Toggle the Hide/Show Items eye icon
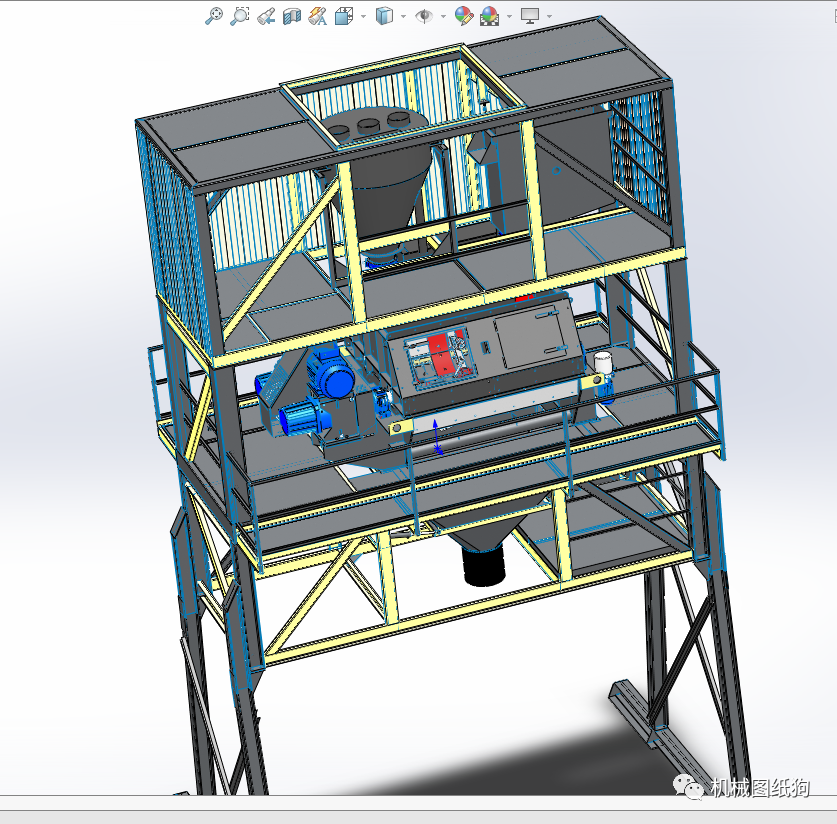The width and height of the screenshot is (837, 824). pos(424,16)
